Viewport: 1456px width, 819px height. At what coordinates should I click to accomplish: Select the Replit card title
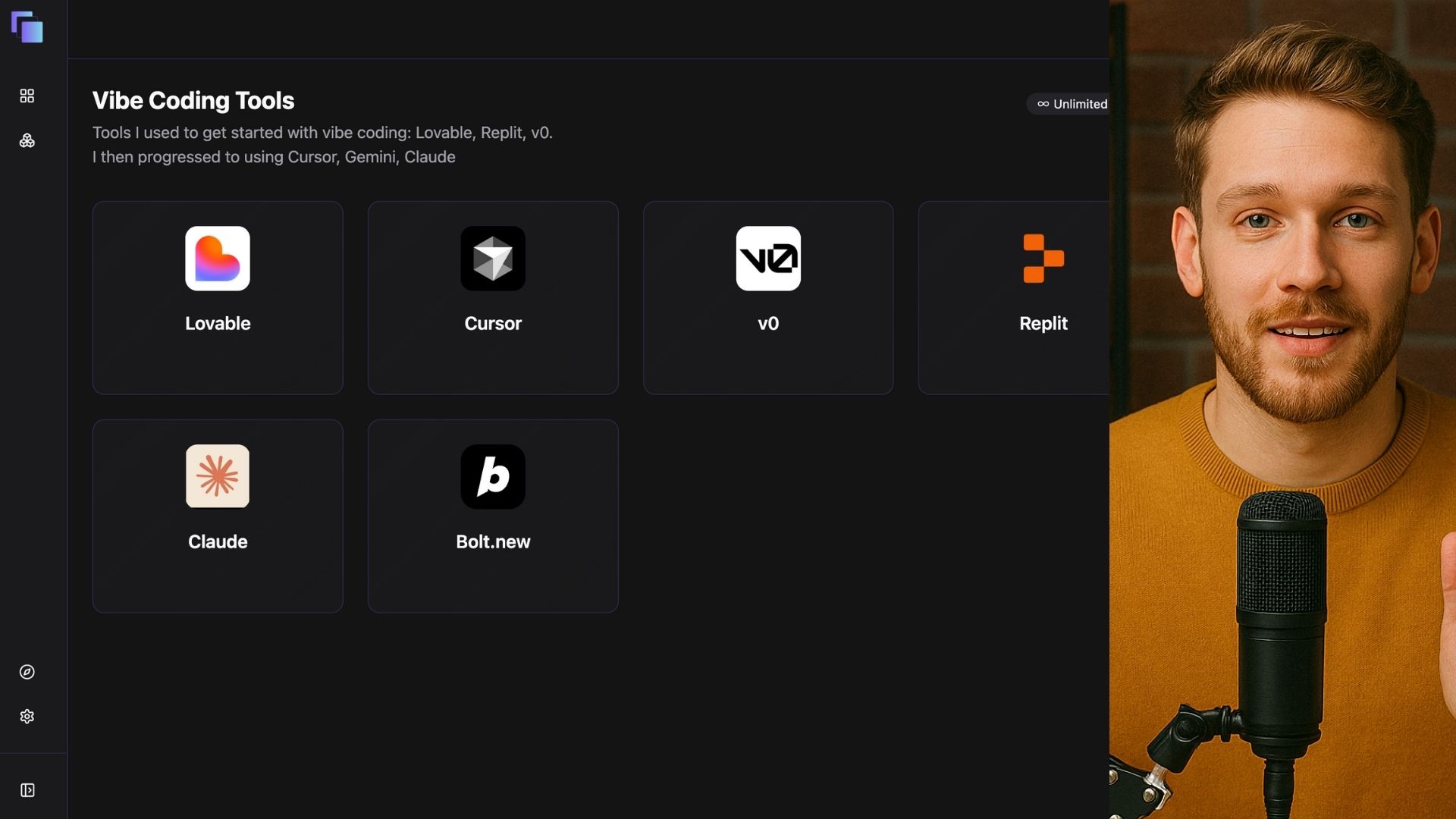(1043, 324)
